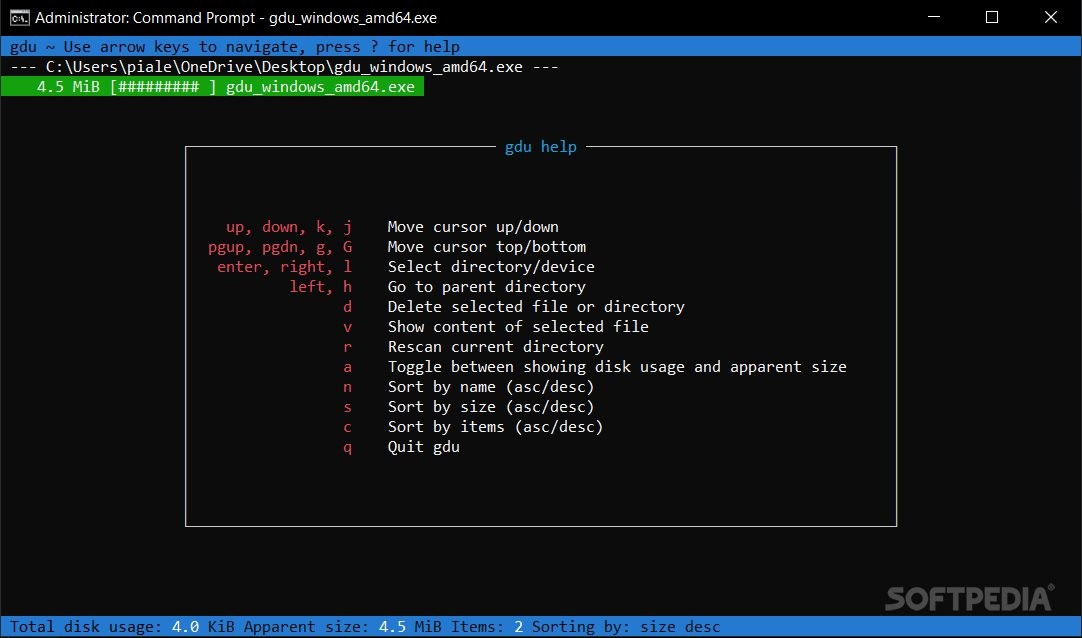This screenshot has height=638, width=1082.
Task: Click 'Rescan current directory' description
Action: pos(495,347)
